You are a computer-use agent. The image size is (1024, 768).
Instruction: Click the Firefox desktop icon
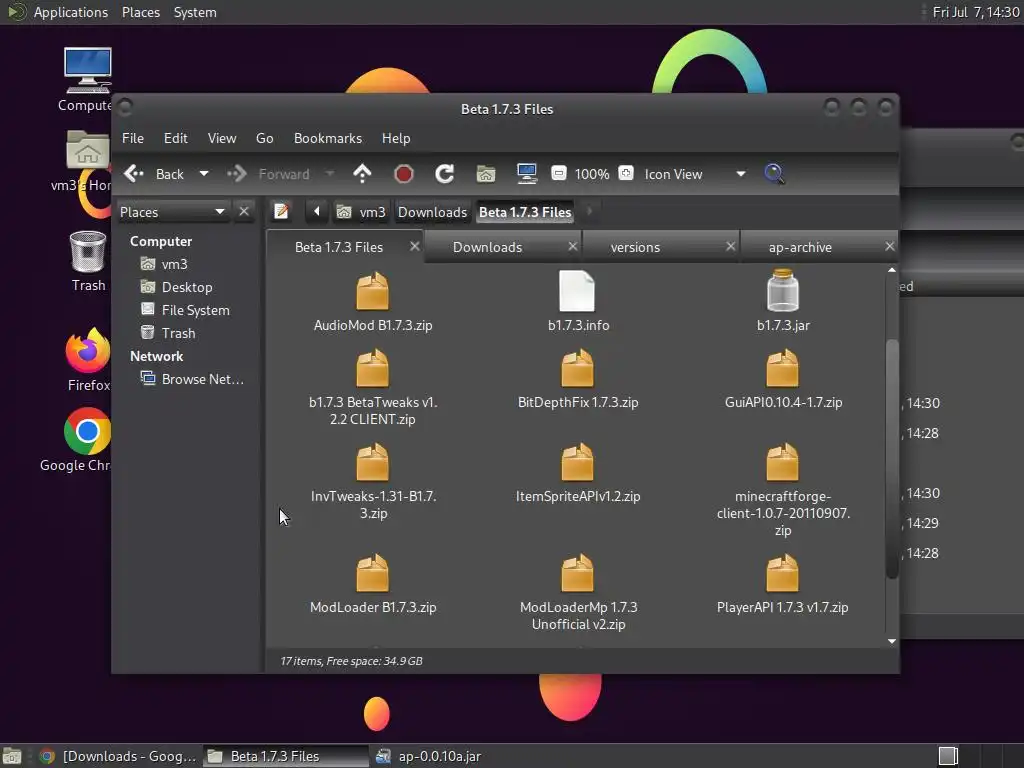[x=88, y=351]
